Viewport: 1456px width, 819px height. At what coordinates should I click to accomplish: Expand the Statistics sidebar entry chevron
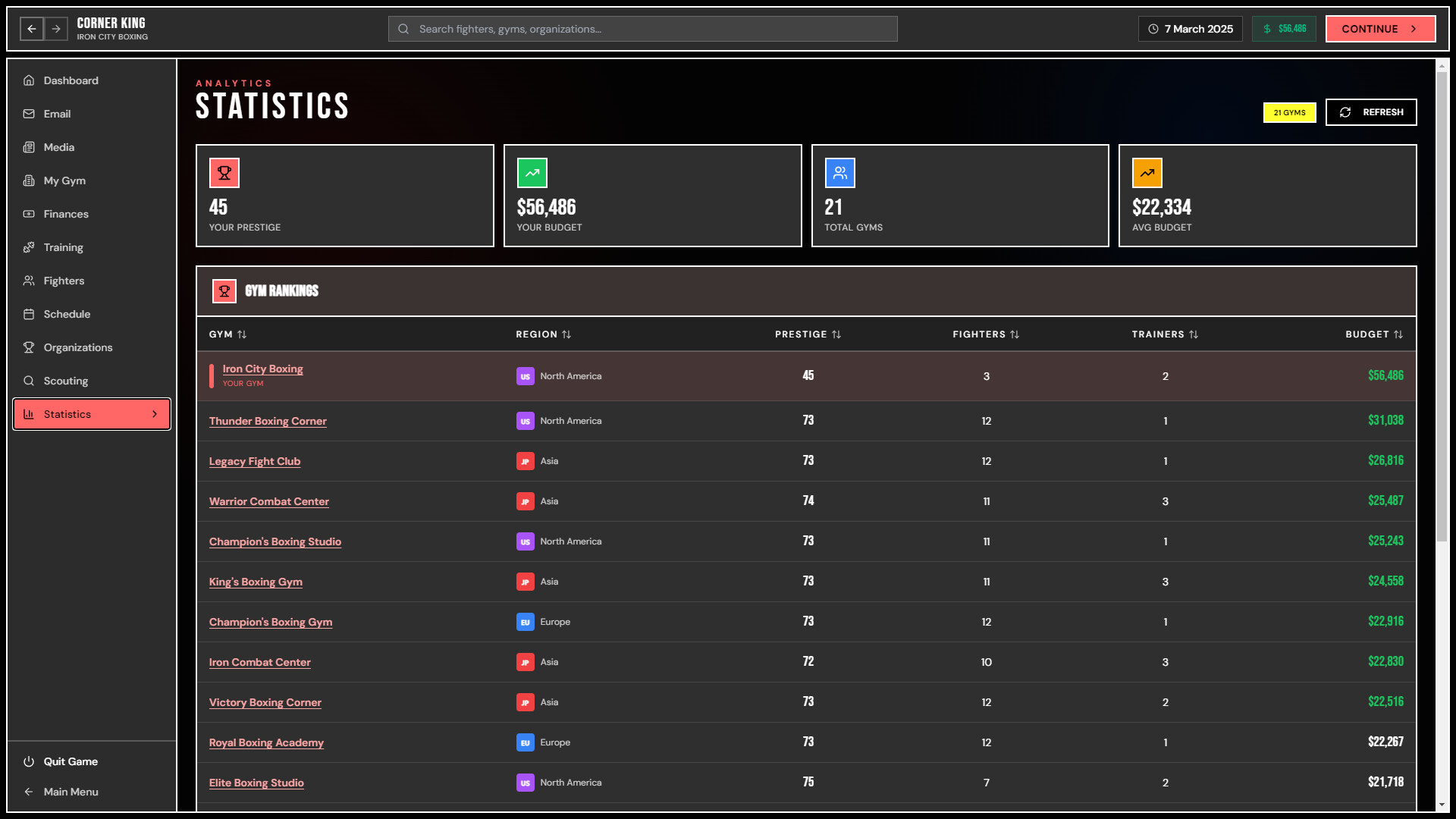pyautogui.click(x=155, y=414)
